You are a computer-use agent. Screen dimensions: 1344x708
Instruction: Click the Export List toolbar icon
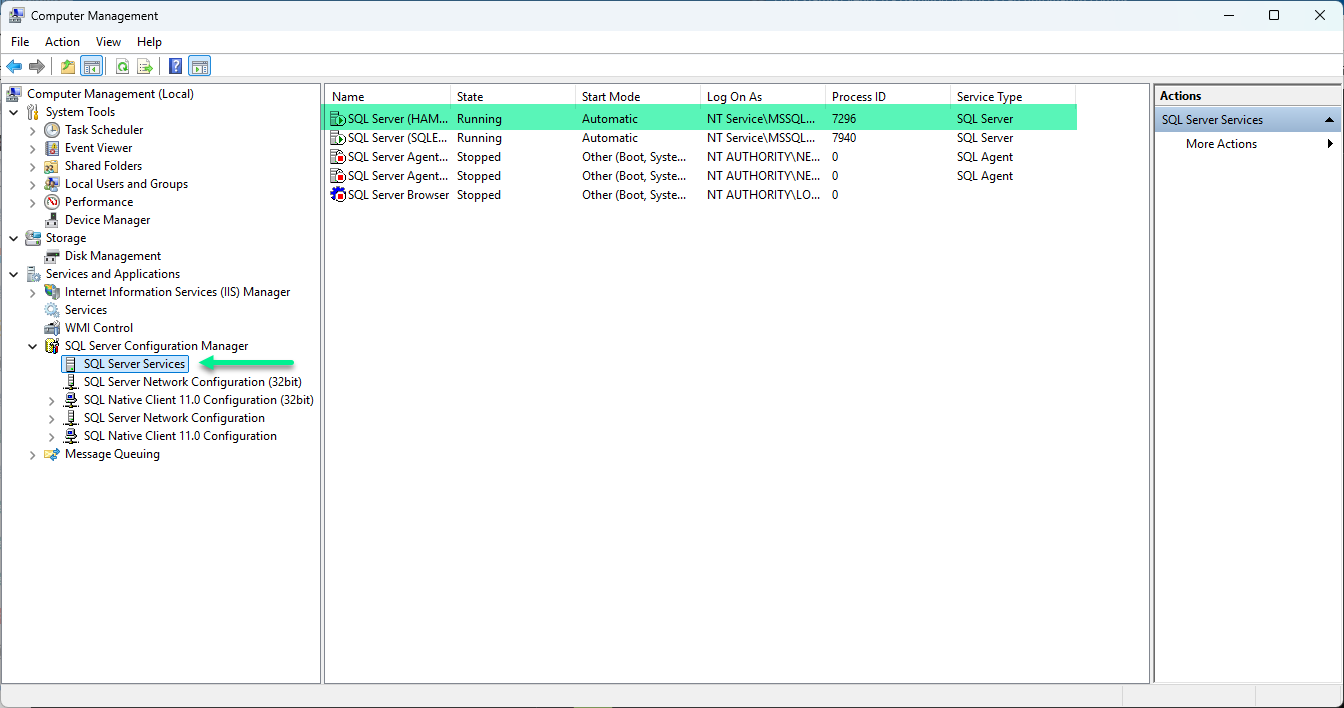point(145,67)
